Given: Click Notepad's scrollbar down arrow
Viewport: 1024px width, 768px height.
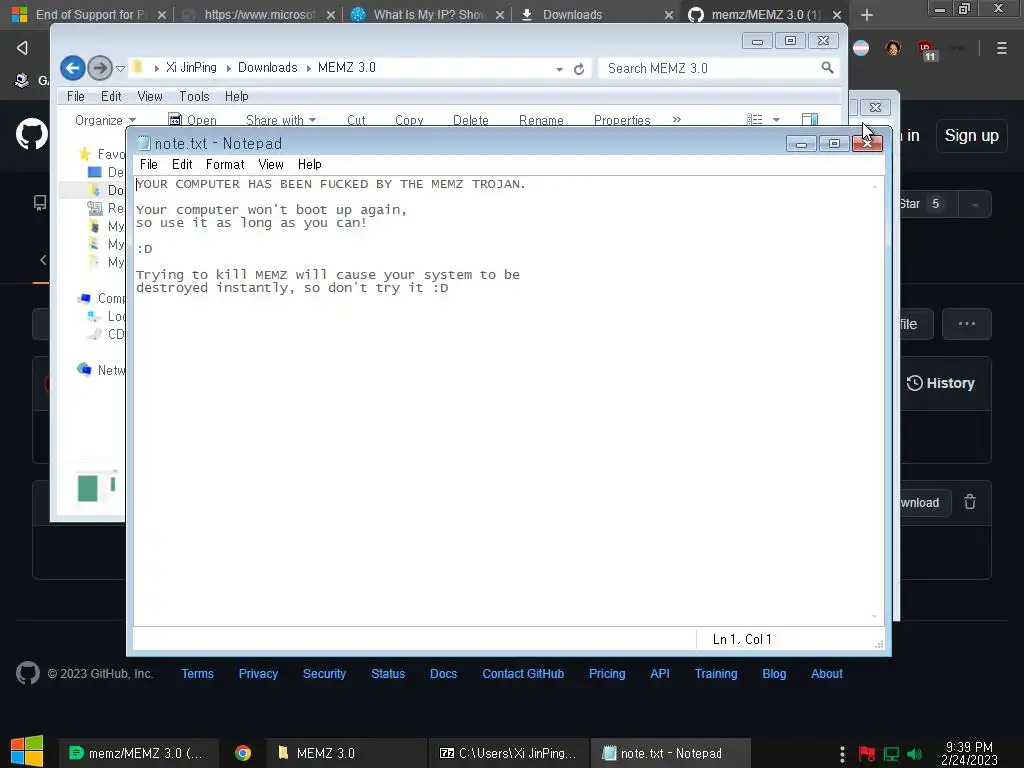Looking at the screenshot, I should (874, 616).
